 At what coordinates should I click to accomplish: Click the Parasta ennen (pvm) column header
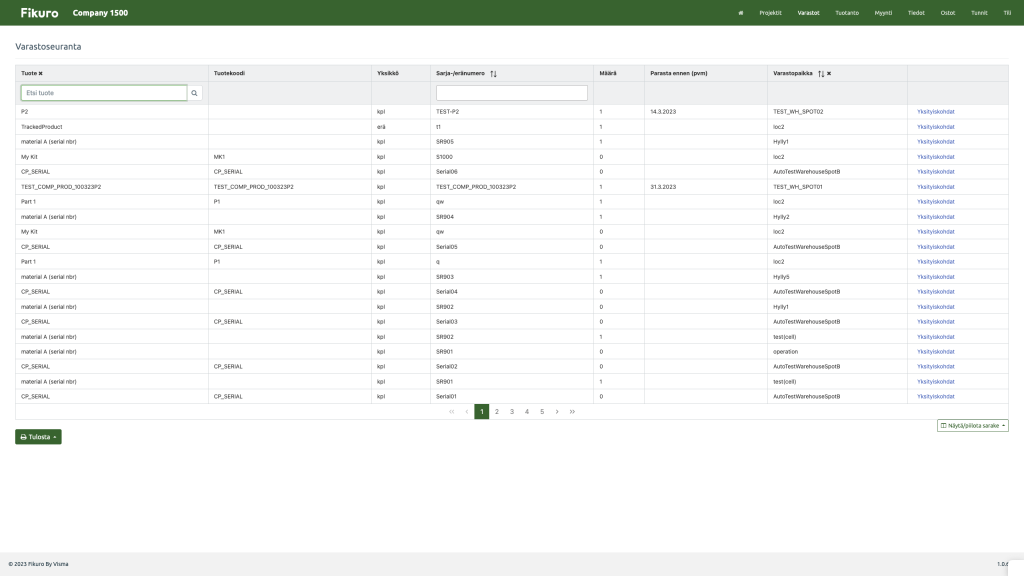tap(679, 74)
